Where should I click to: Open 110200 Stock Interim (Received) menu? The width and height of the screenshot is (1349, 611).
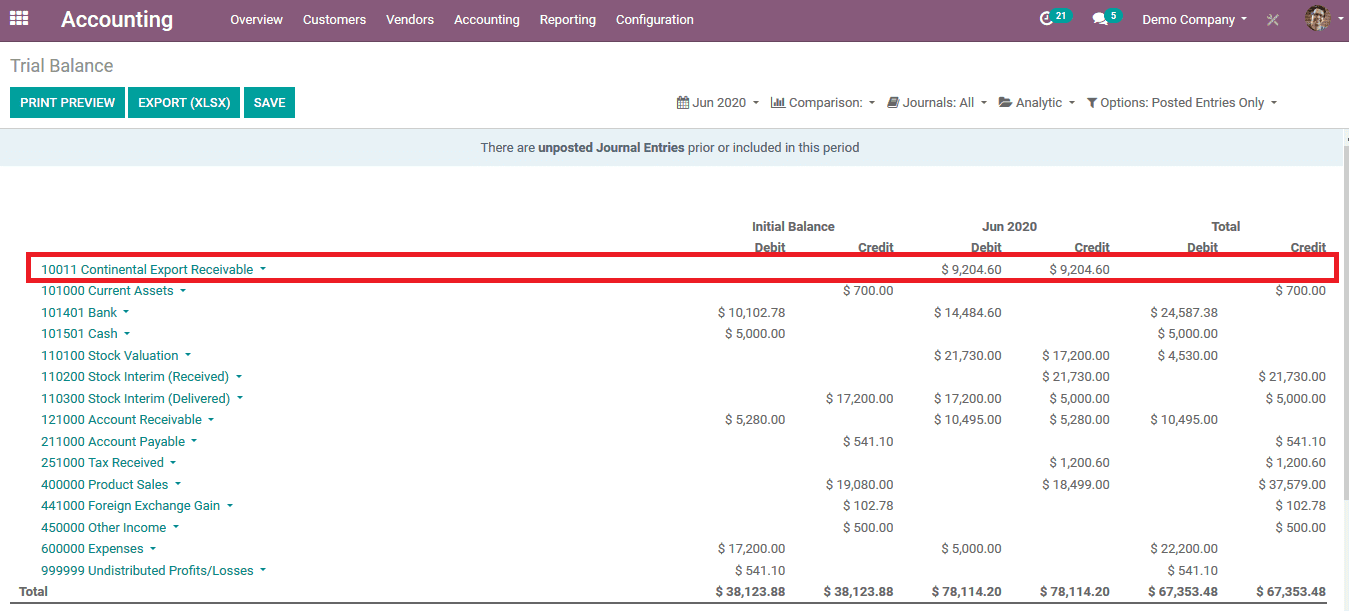click(x=141, y=377)
